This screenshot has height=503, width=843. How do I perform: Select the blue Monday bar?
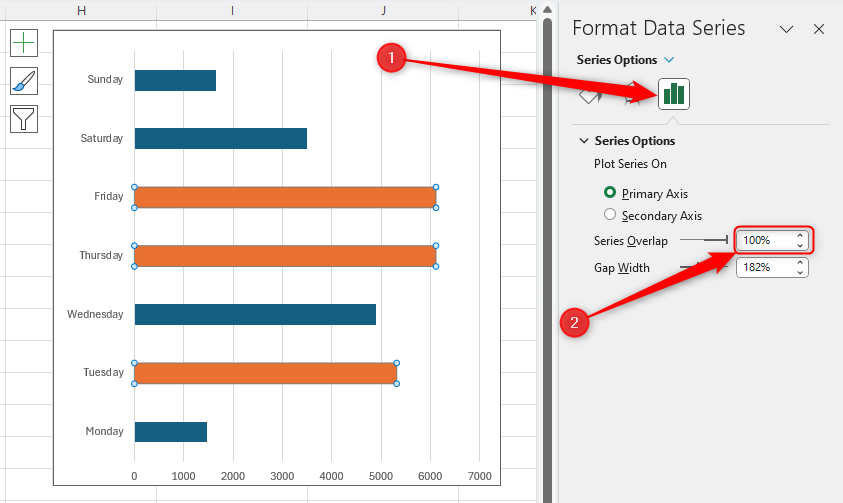pyautogui.click(x=171, y=432)
